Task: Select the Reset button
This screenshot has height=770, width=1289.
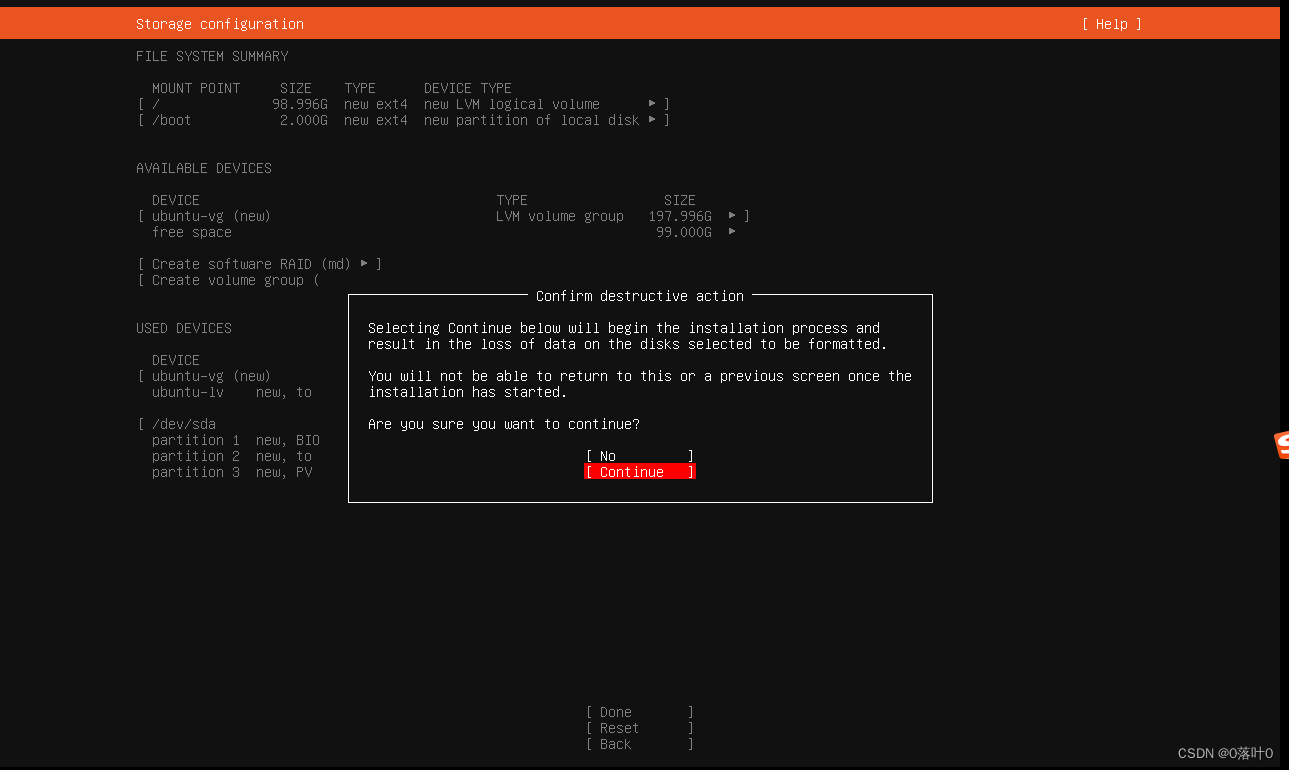Action: pyautogui.click(x=639, y=728)
